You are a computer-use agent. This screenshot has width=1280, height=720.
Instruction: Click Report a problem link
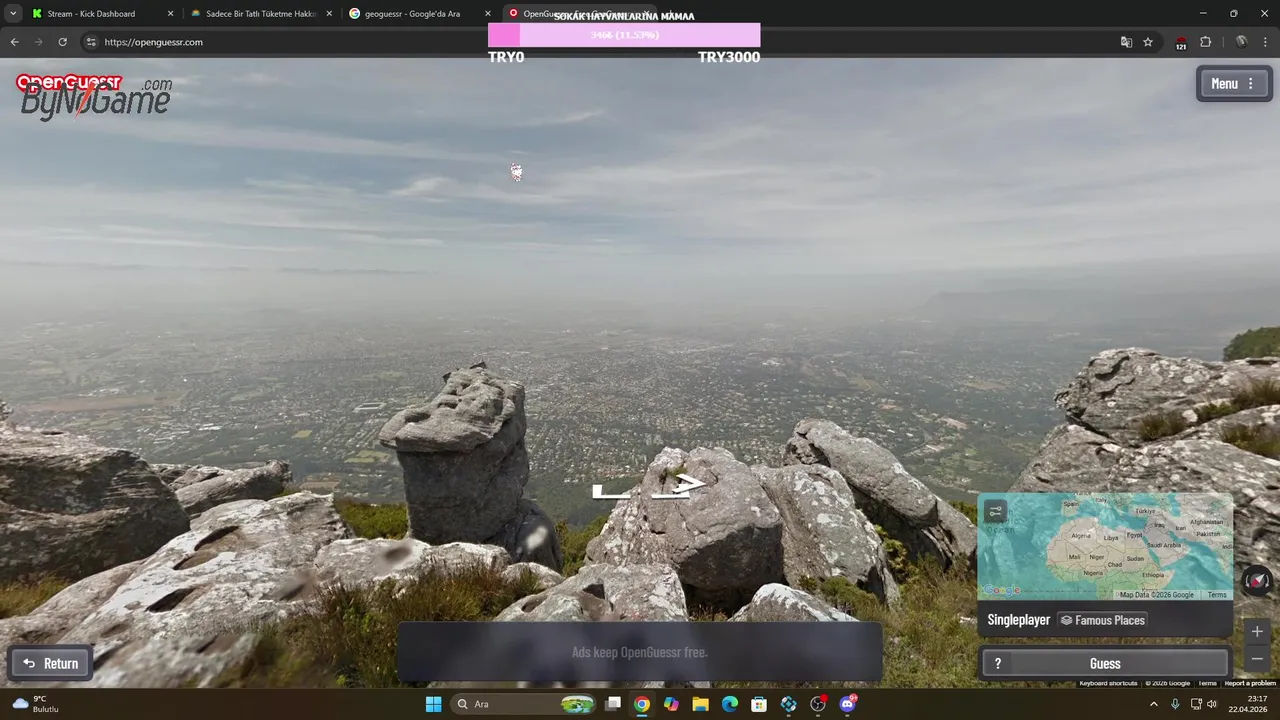pyautogui.click(x=1250, y=683)
